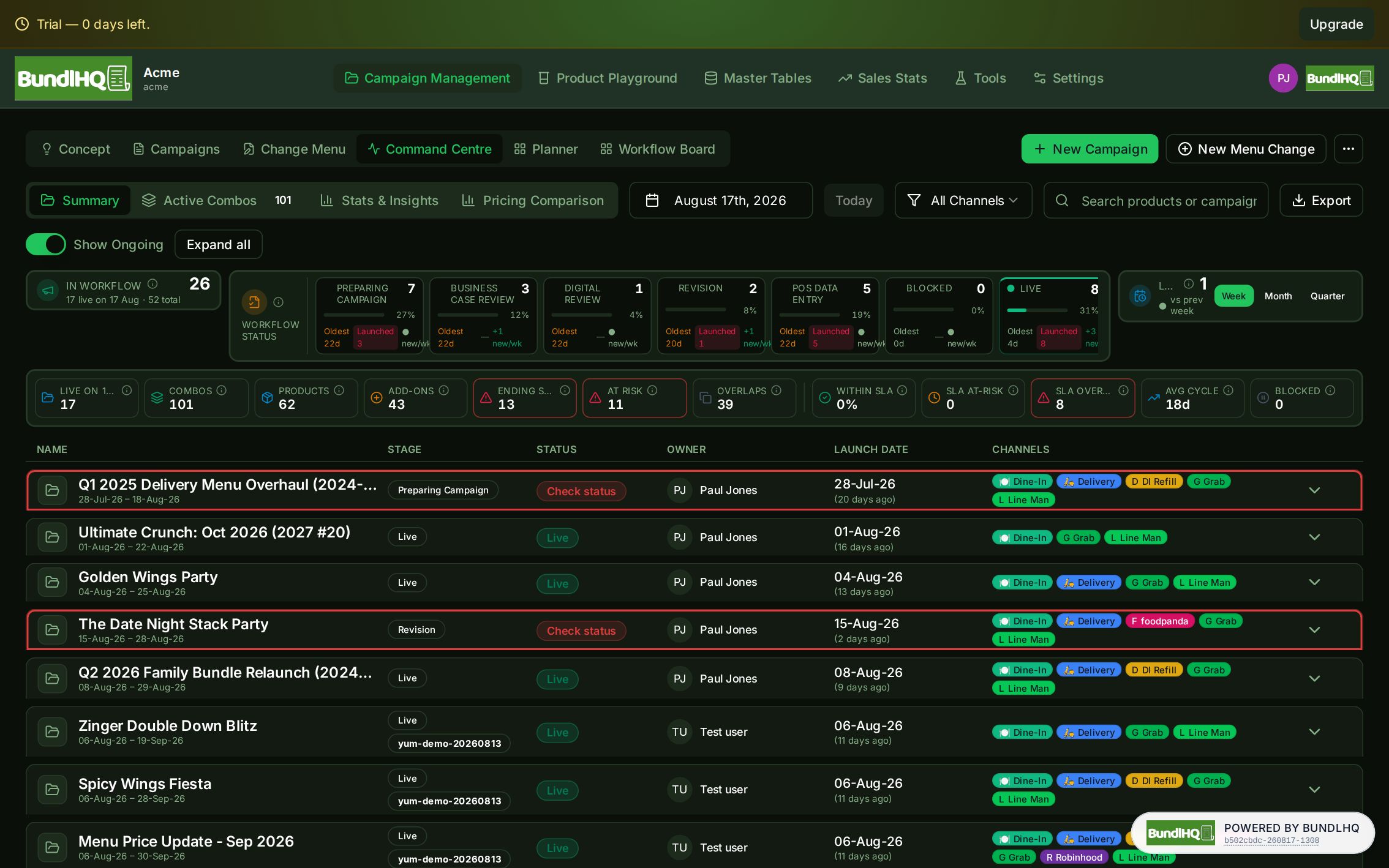
Task: Click folder icon of The Date Night Stack Party
Action: tap(52, 629)
